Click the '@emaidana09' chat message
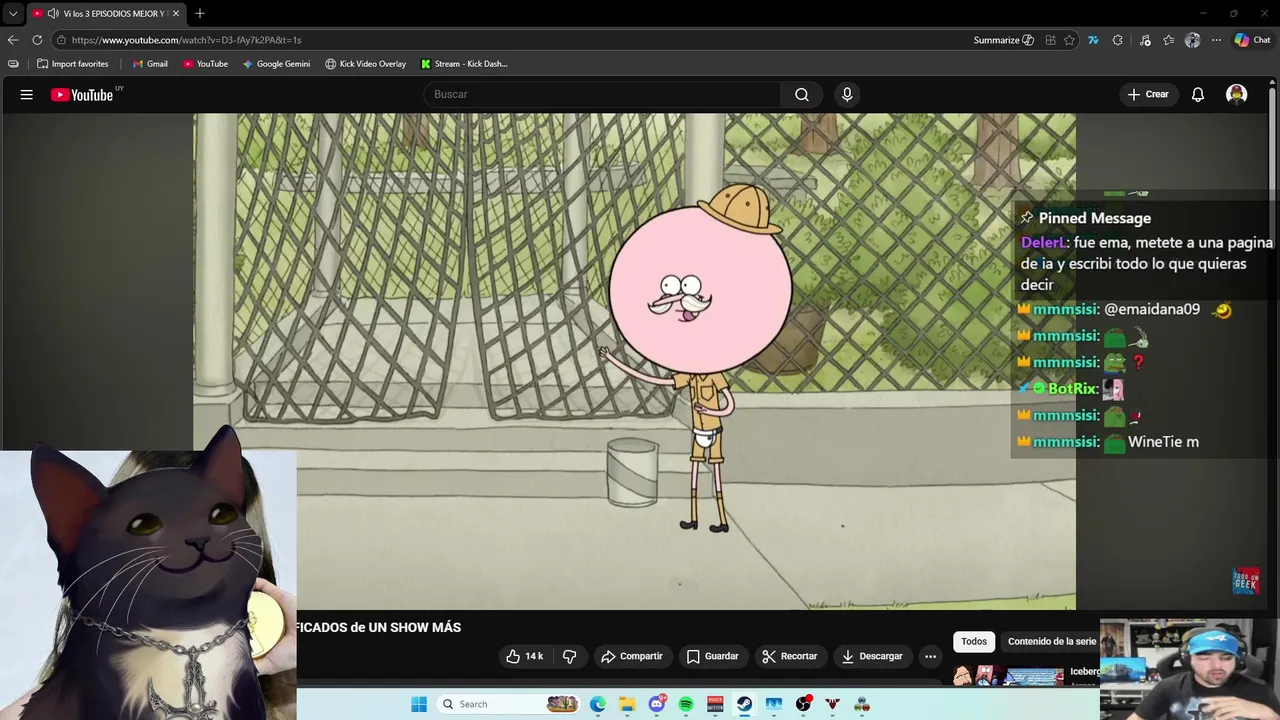 tap(1152, 310)
